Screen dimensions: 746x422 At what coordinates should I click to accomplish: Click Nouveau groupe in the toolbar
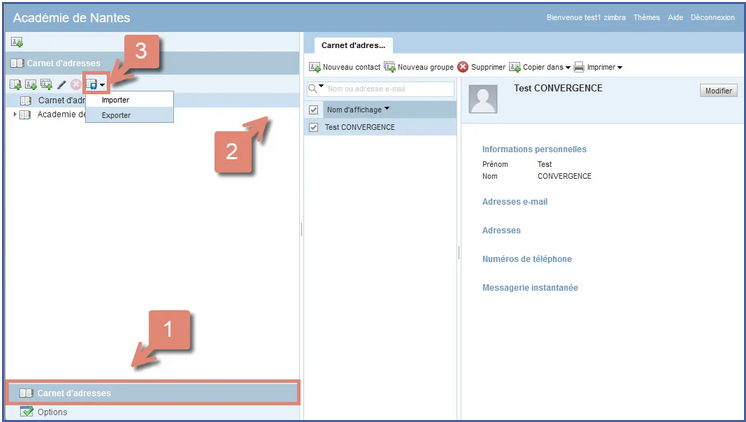coord(418,67)
